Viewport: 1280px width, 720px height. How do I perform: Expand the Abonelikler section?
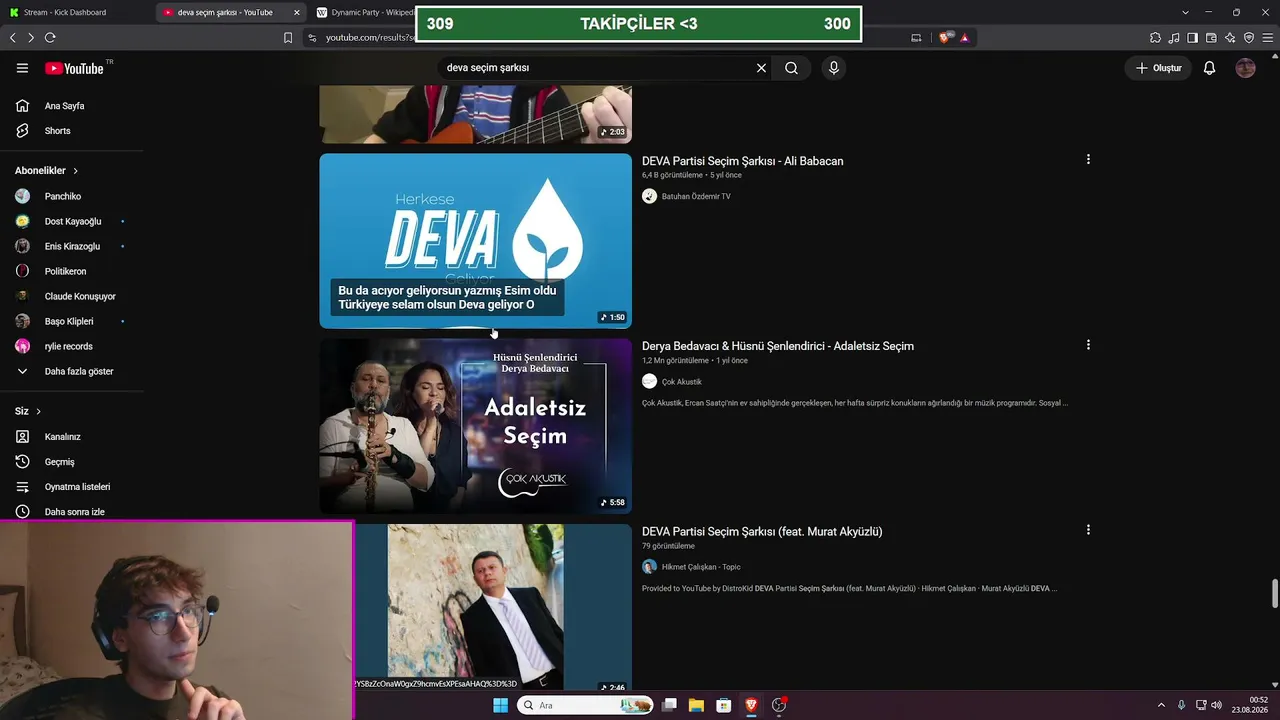click(45, 171)
